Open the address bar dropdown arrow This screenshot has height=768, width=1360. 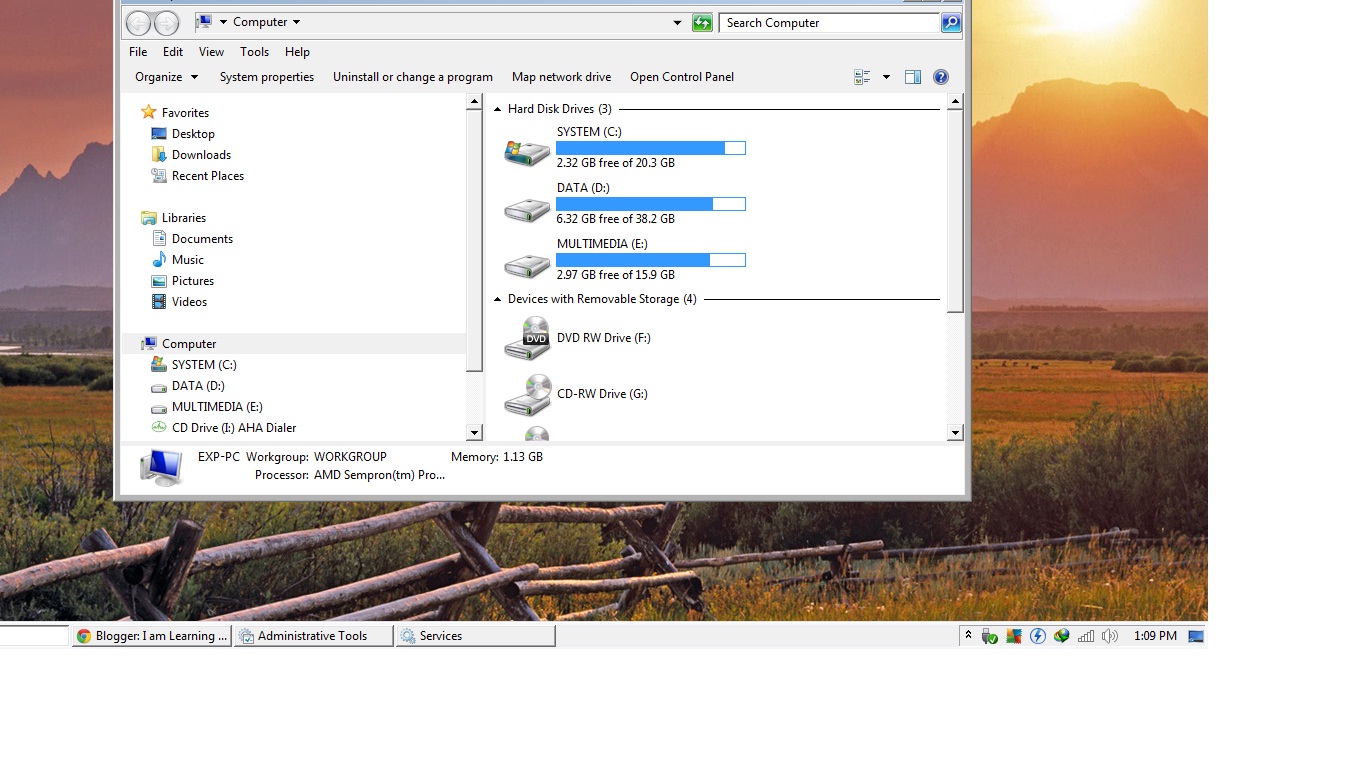click(677, 22)
